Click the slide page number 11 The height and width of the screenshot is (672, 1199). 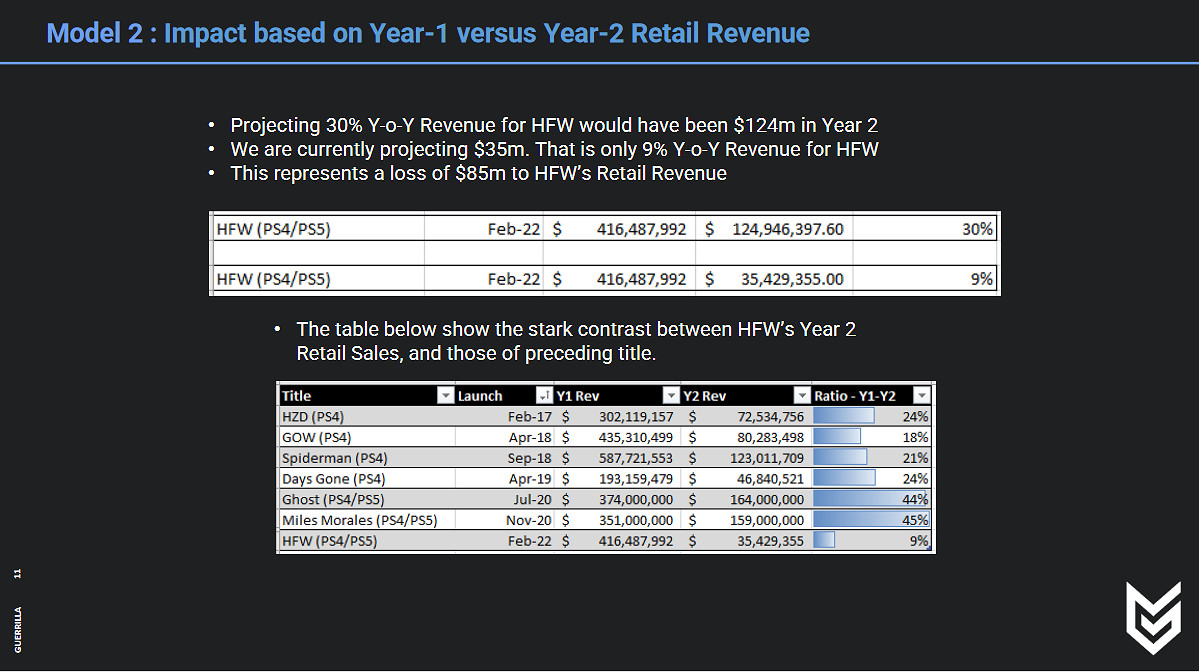coord(18,573)
